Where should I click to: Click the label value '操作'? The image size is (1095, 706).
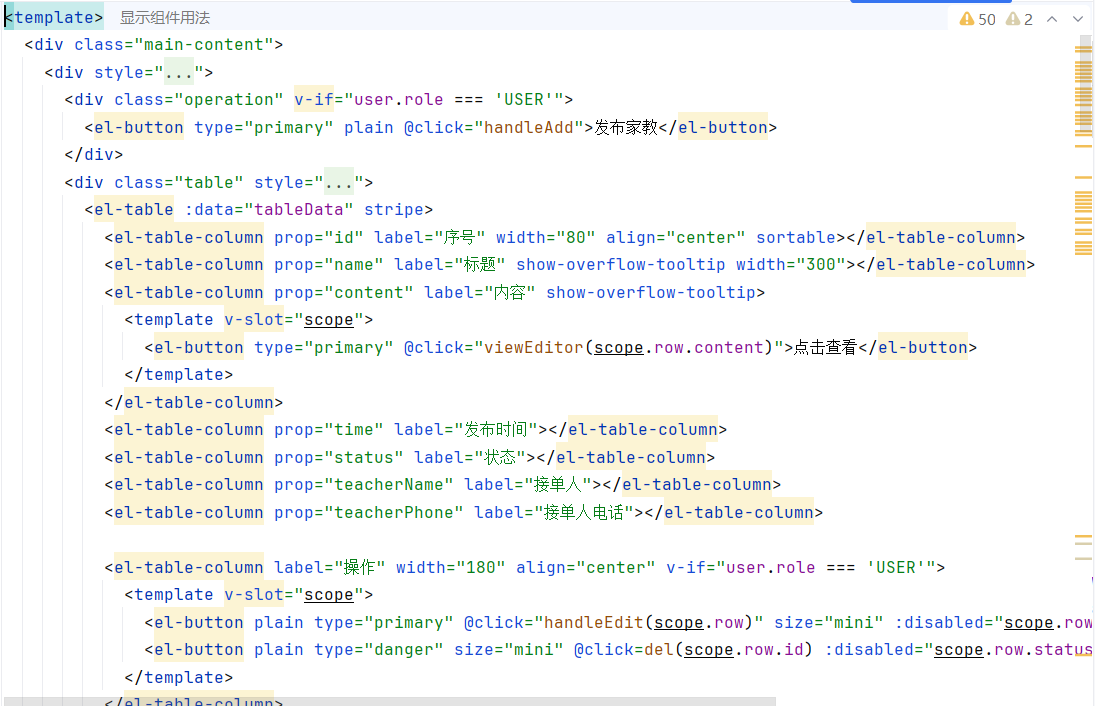360,567
